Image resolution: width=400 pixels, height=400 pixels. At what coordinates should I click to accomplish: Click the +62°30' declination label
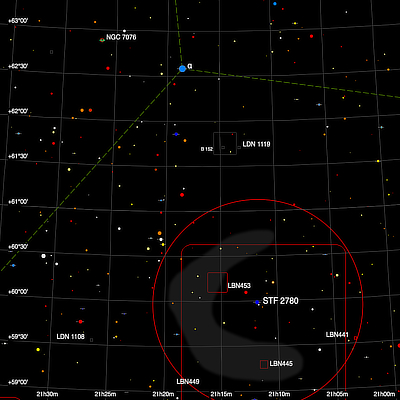(18, 66)
